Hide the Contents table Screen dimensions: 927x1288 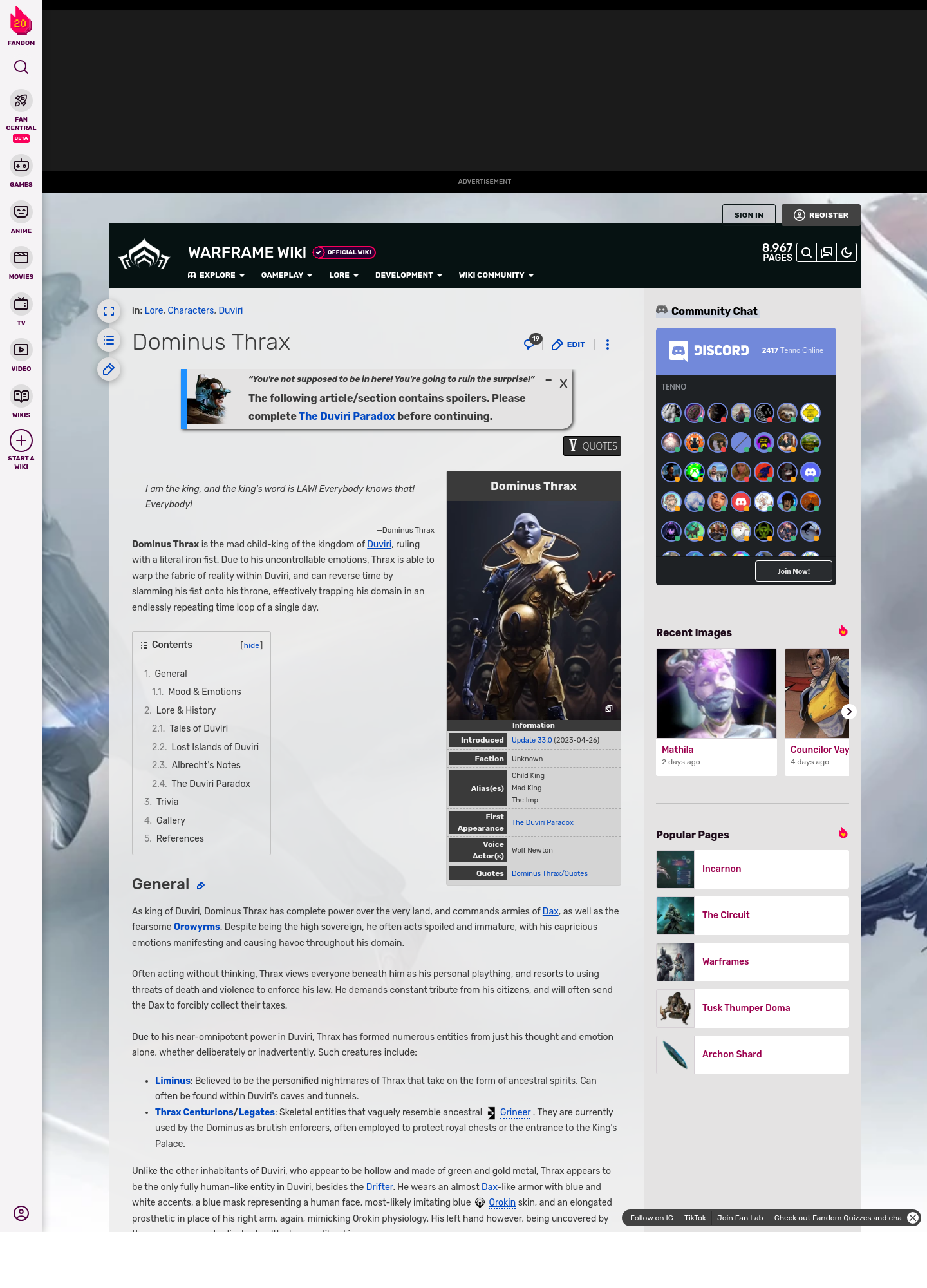[x=252, y=645]
